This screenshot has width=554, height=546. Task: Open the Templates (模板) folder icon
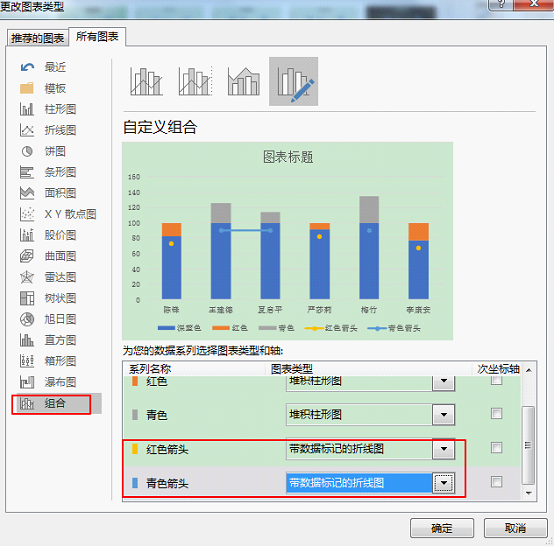point(27,88)
